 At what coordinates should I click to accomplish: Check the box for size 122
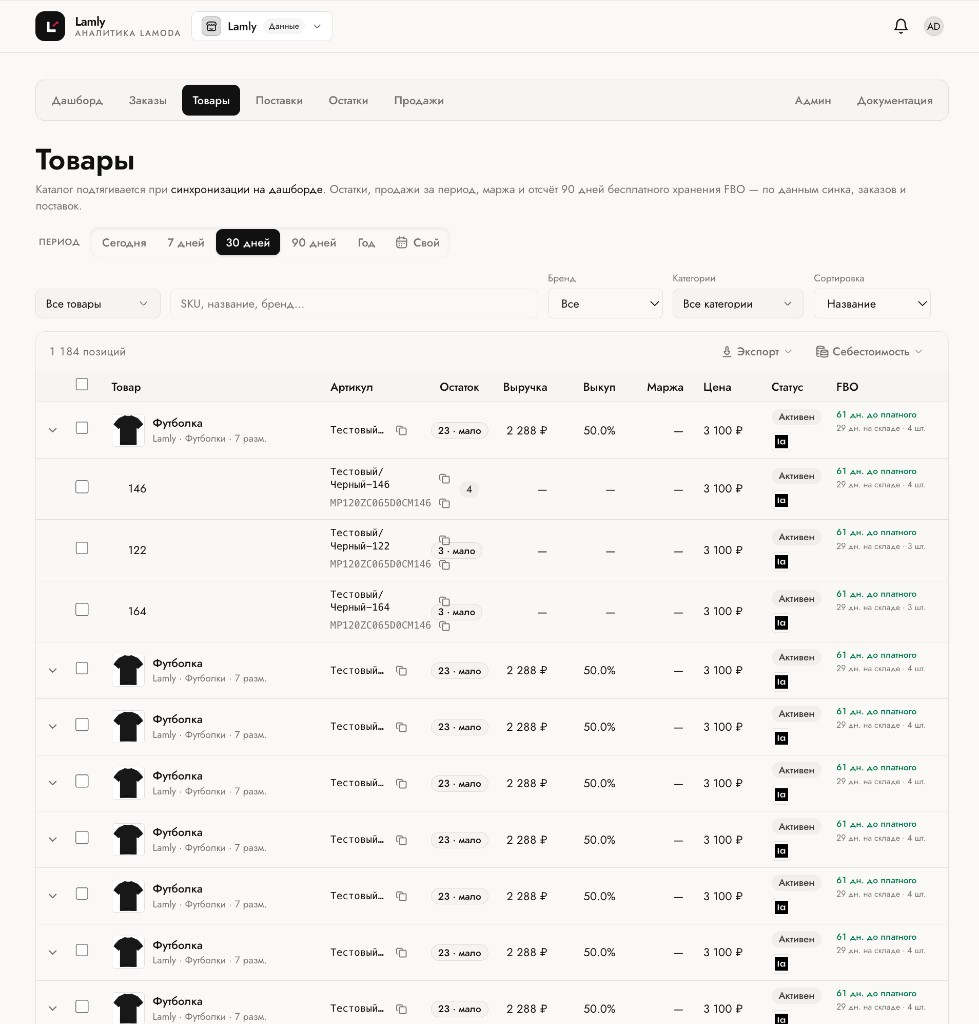coord(82,548)
